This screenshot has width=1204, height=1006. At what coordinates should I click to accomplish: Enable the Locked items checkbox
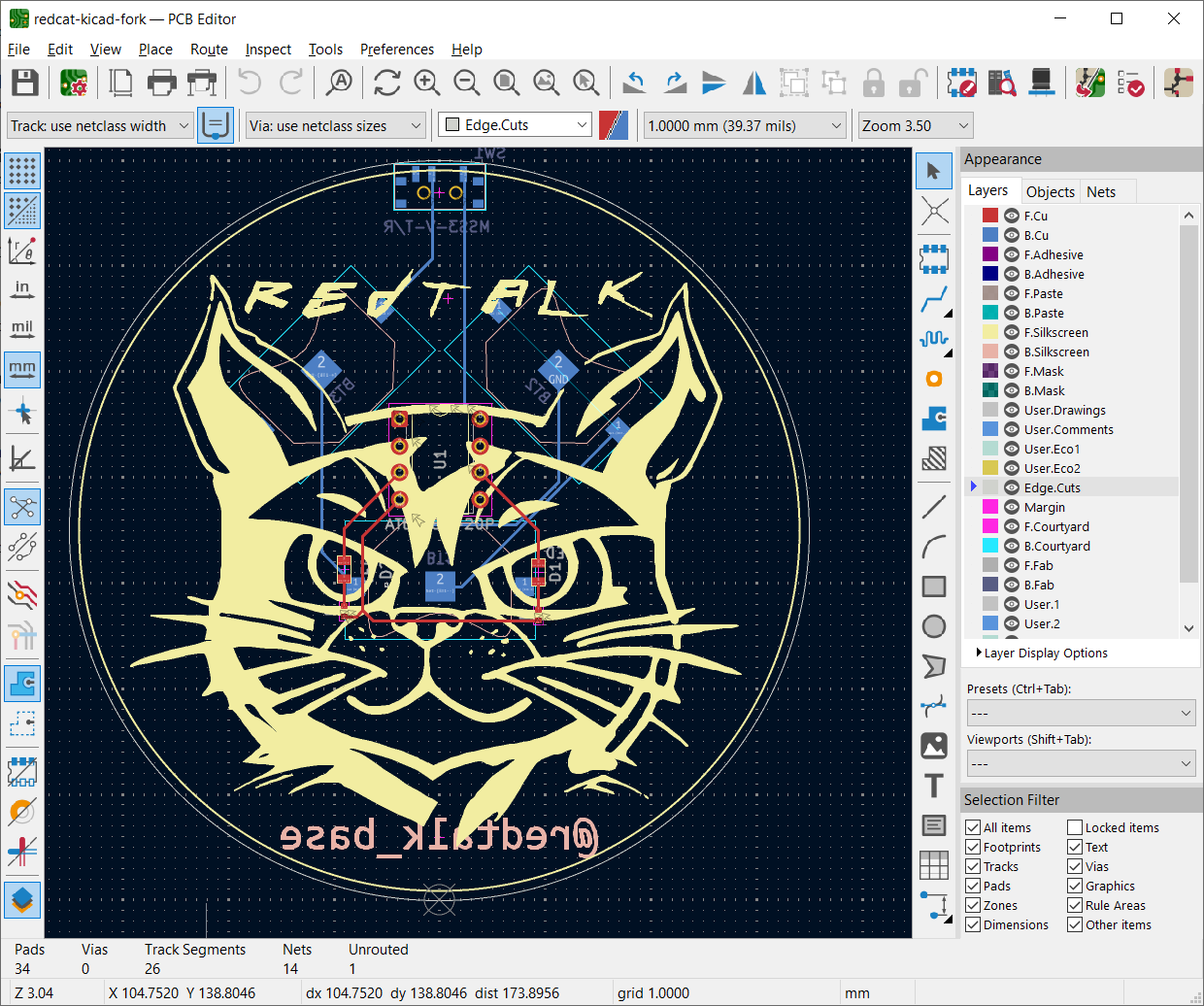(x=1075, y=827)
